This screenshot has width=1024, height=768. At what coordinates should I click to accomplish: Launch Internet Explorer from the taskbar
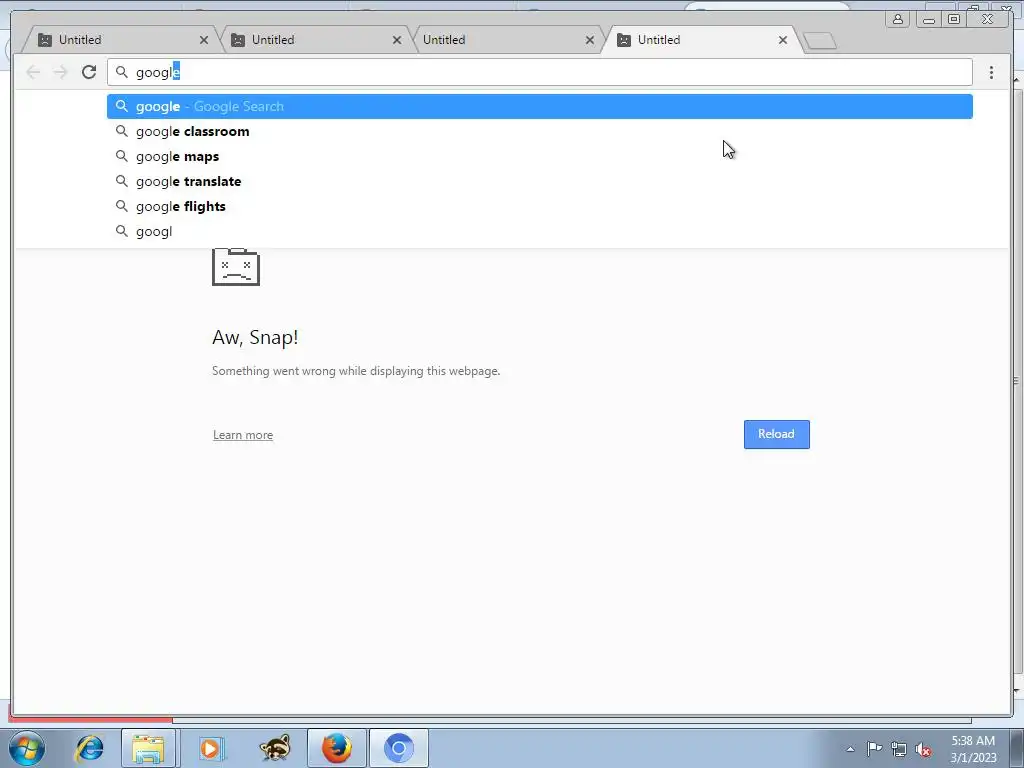click(x=89, y=748)
